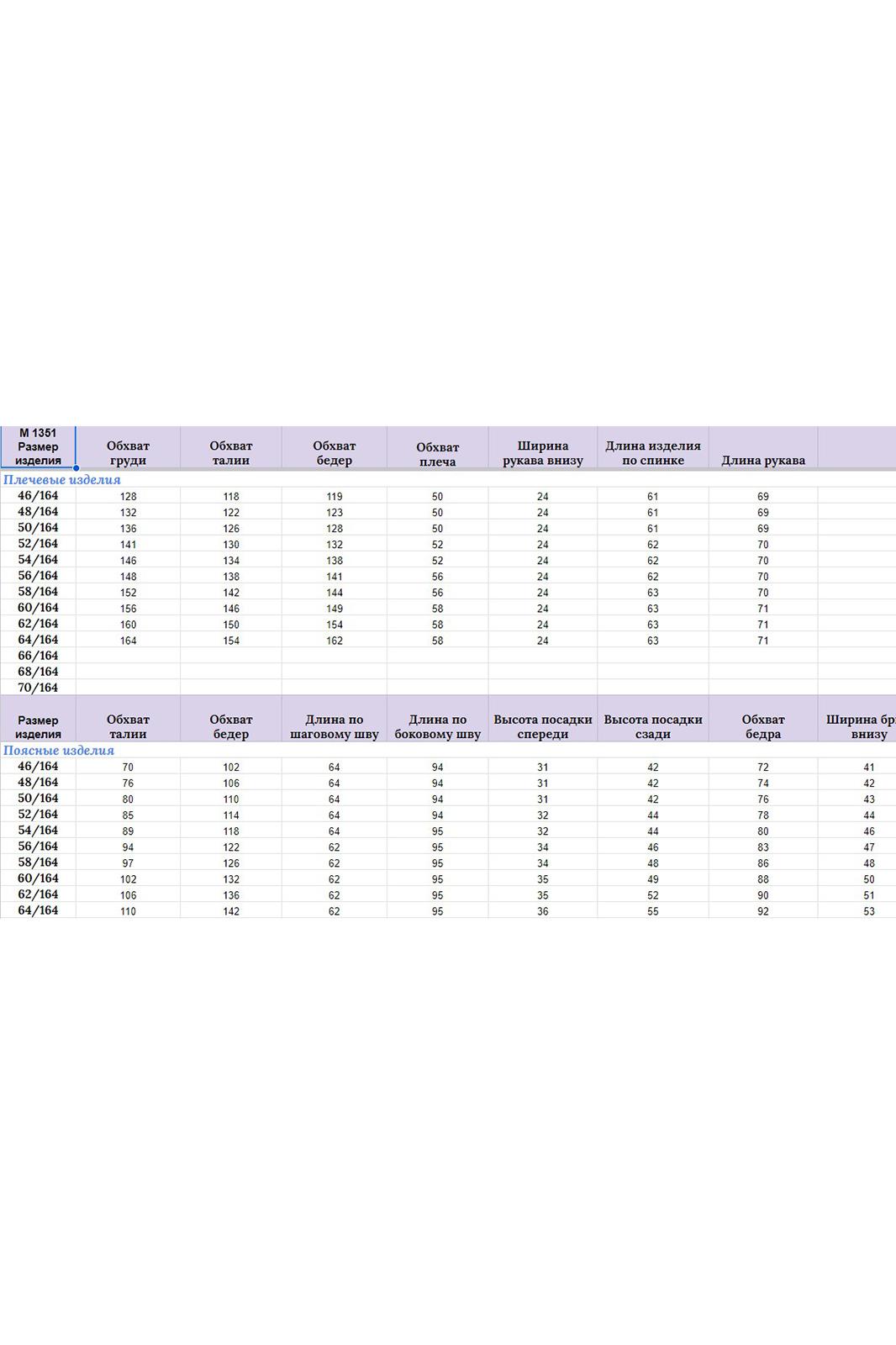
Task: Click the hip value 162 cell
Action: [335, 641]
